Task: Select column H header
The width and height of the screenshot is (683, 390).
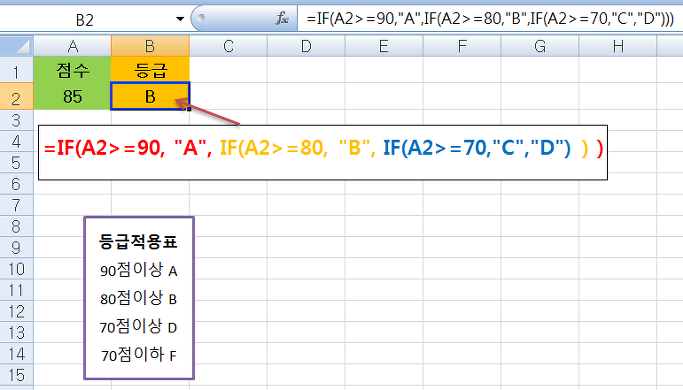Action: [618, 46]
